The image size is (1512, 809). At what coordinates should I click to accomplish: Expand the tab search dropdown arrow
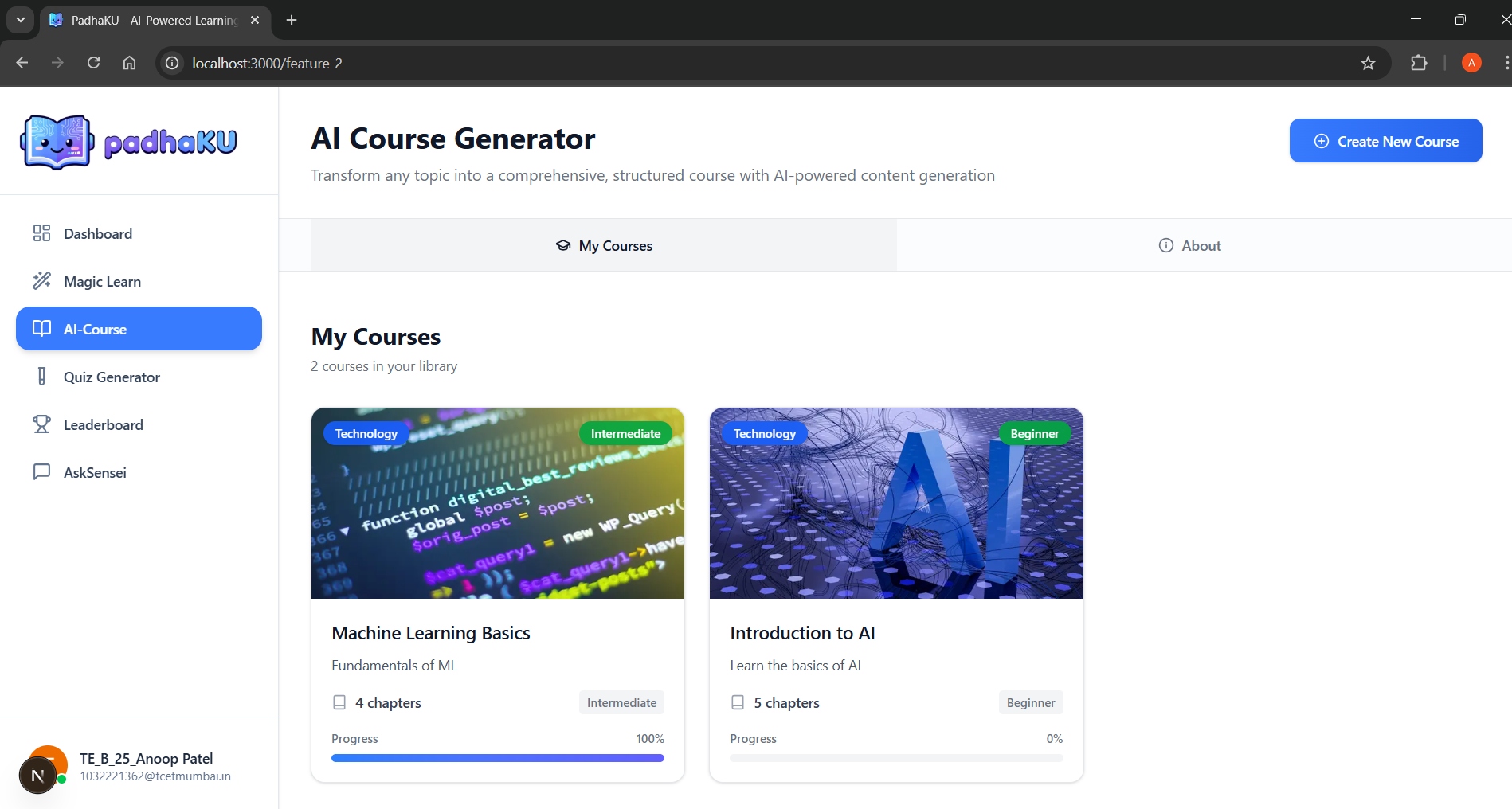pos(20,20)
